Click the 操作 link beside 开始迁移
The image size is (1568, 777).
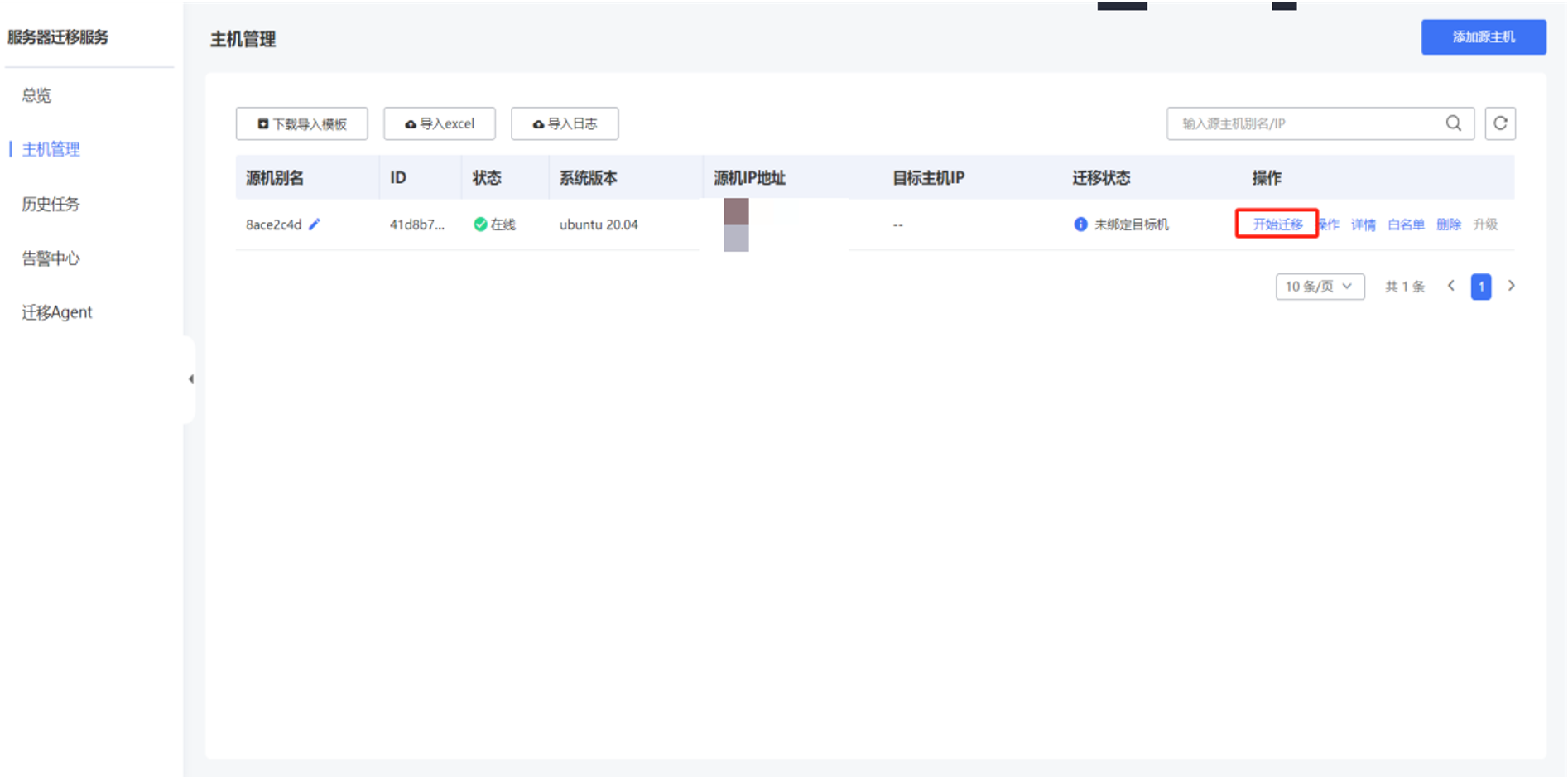pos(1329,224)
